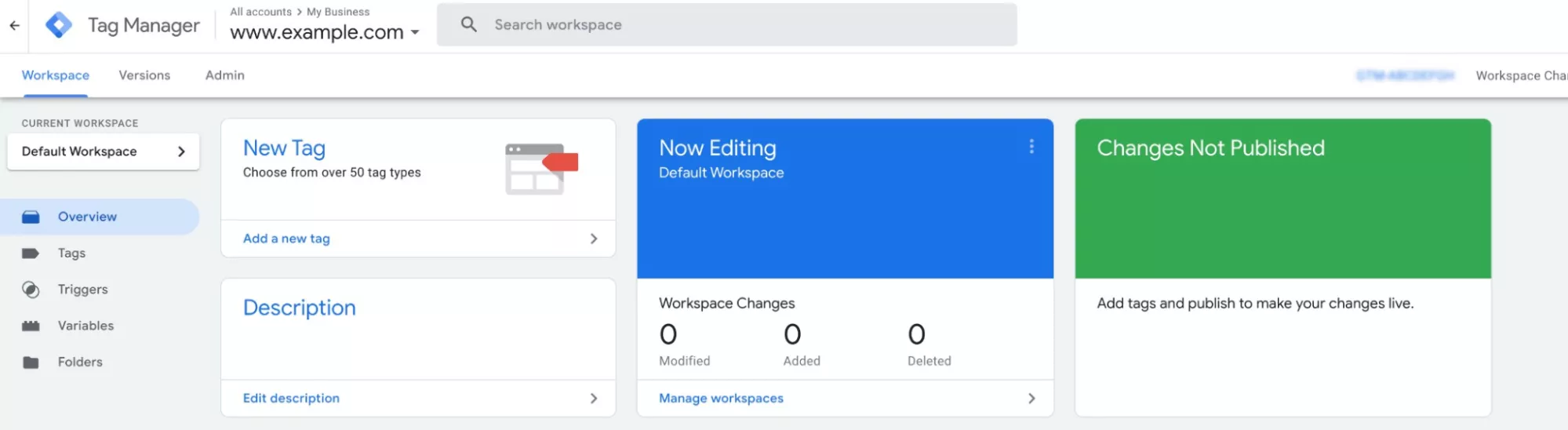Screen dimensions: 1568x430
Task: Click the New Tag illustration
Action: [541, 168]
